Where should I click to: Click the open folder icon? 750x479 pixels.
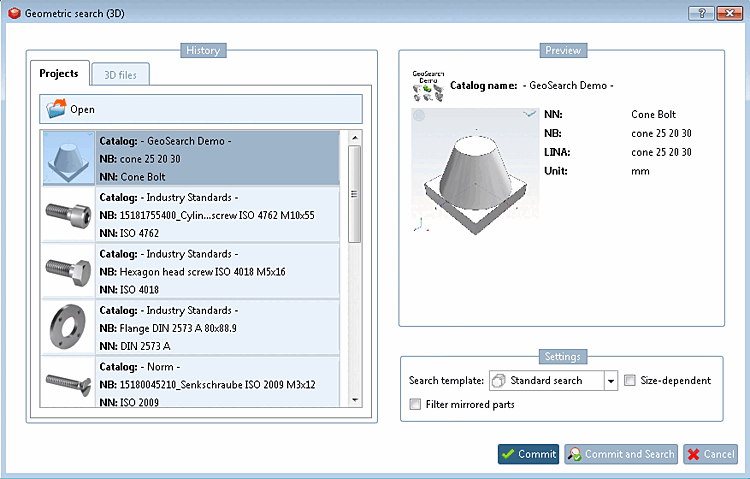(x=56, y=109)
